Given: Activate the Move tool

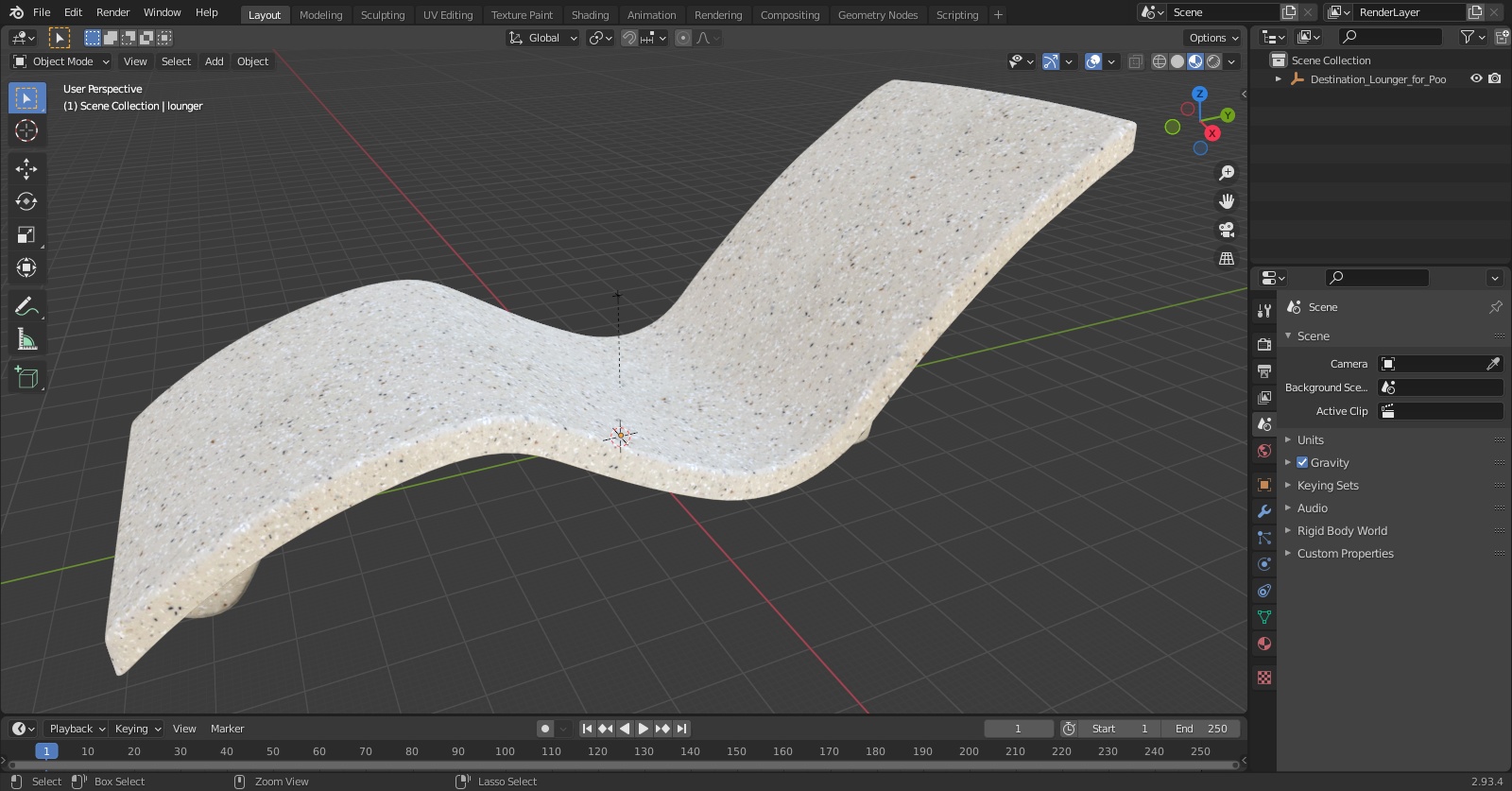Looking at the screenshot, I should (x=26, y=168).
